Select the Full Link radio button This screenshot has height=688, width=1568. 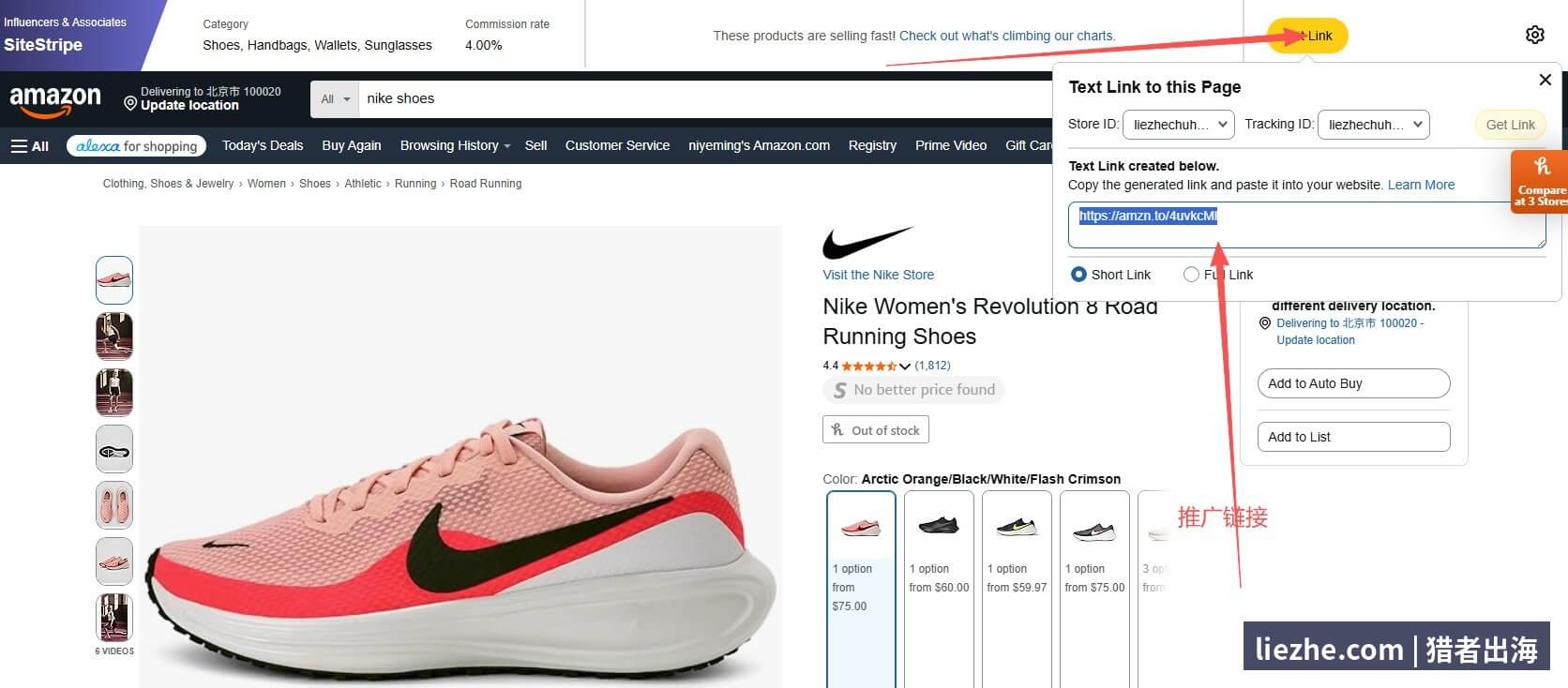coord(1191,275)
